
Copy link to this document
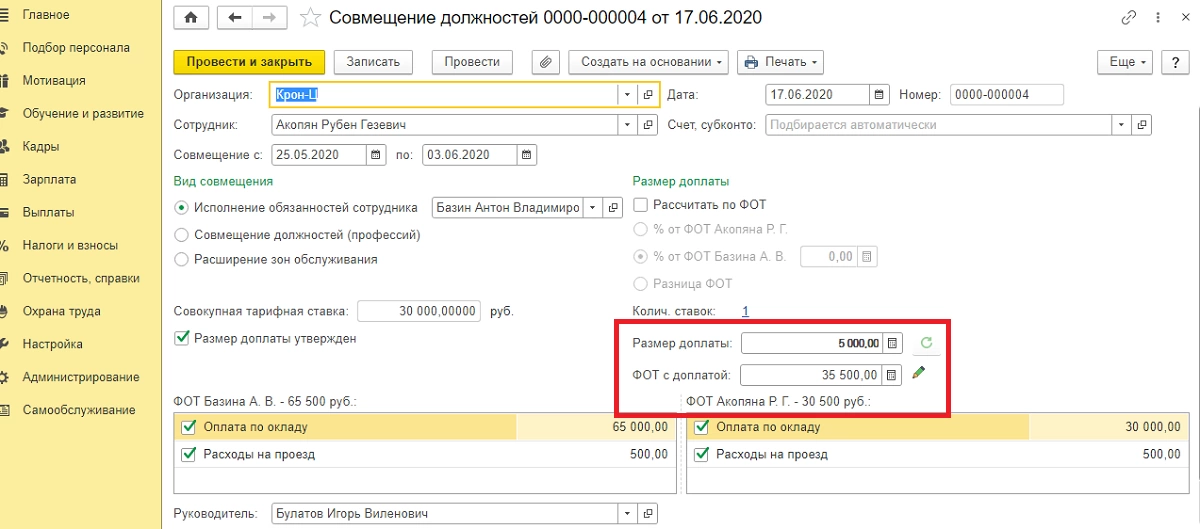[x=1130, y=18]
